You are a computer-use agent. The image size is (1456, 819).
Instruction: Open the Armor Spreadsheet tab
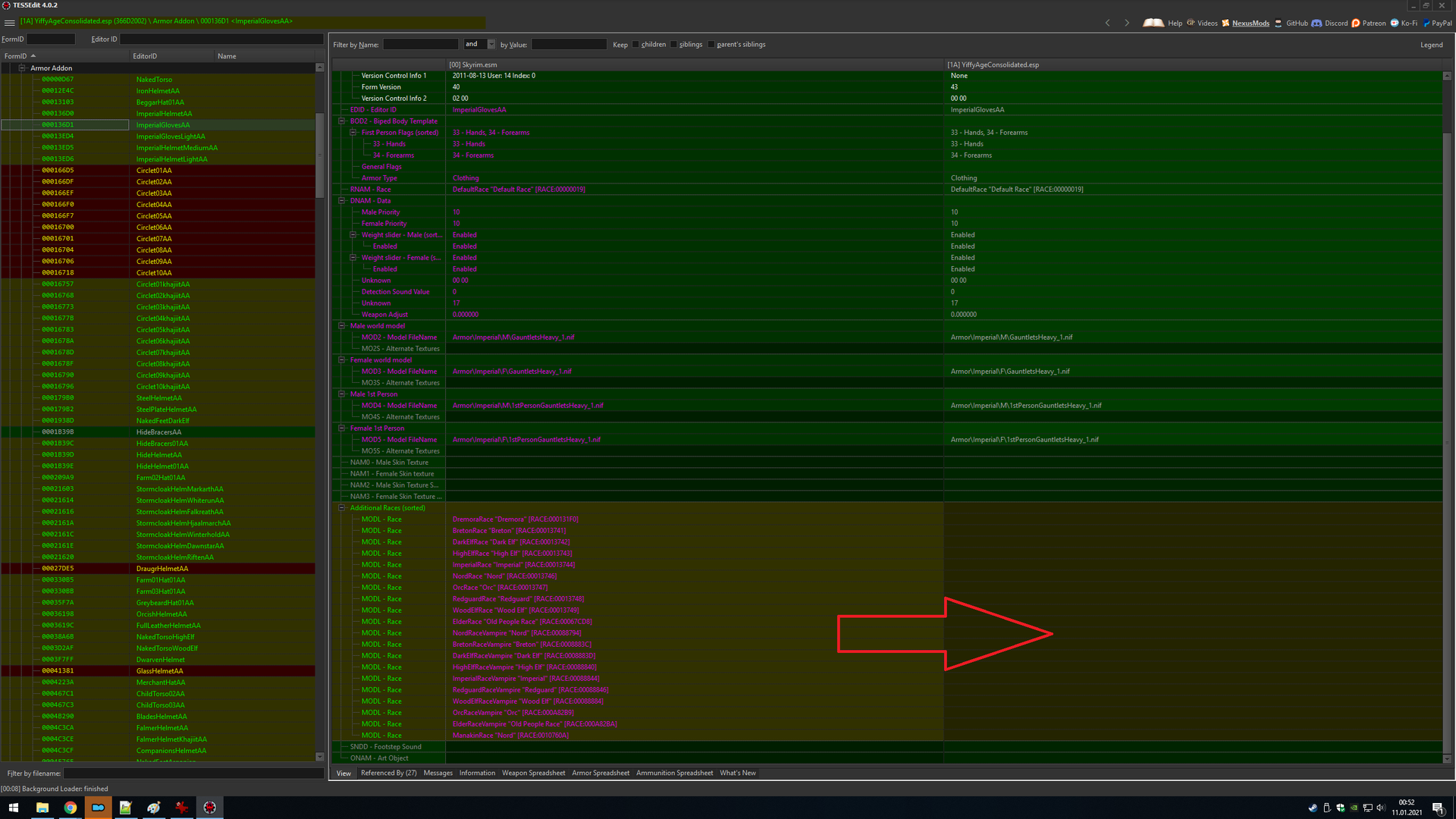pyautogui.click(x=601, y=773)
